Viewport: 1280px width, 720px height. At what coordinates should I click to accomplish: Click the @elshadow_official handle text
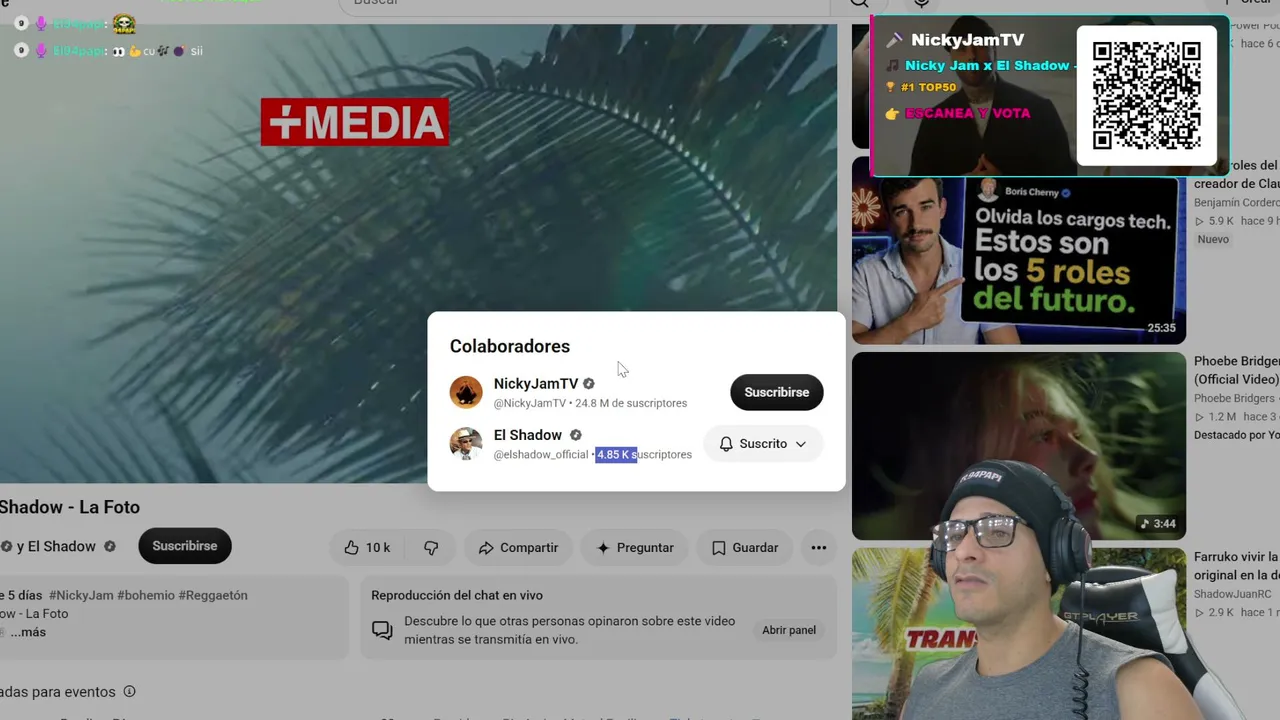(x=540, y=455)
